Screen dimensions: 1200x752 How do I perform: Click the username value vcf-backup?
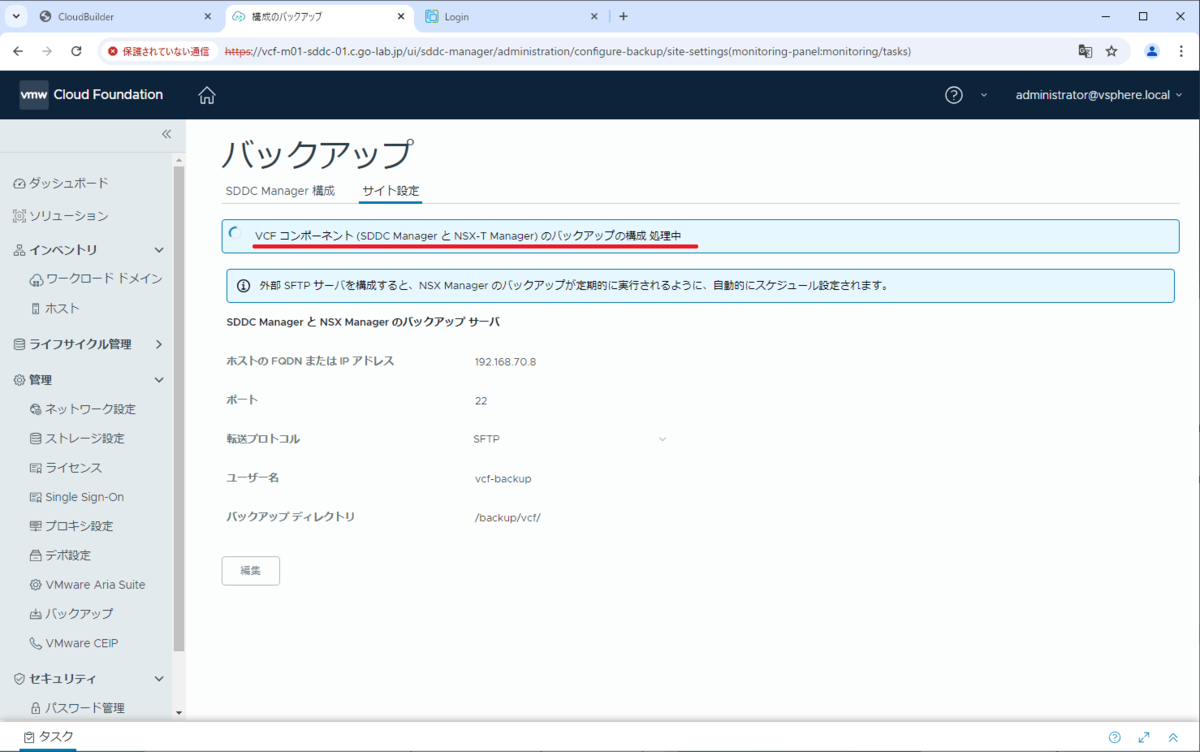coord(503,478)
